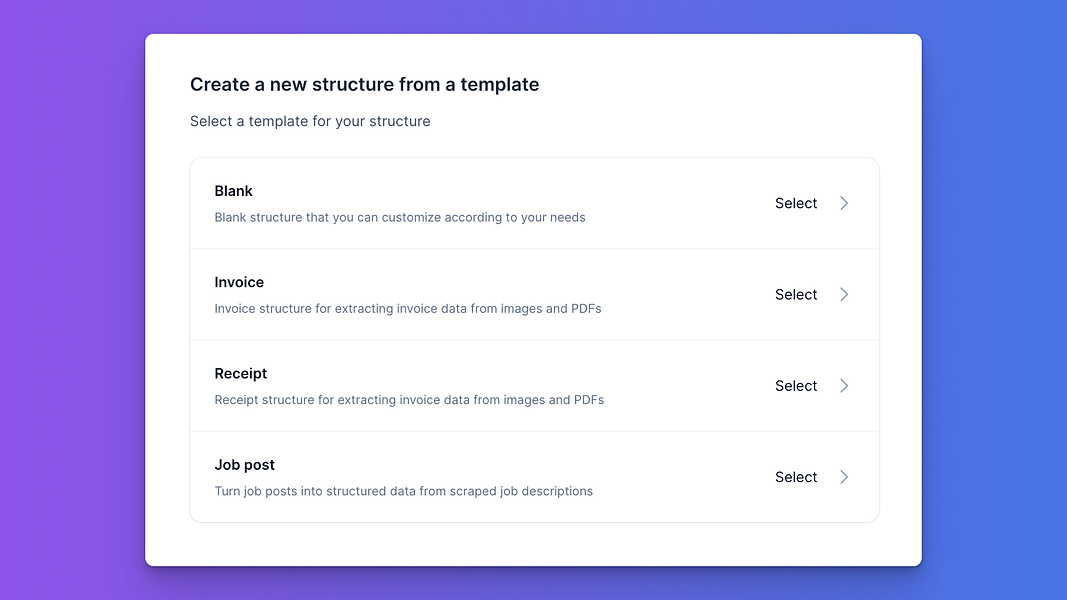
Task: Click the chevron arrow in the Invoice row
Action: (844, 295)
